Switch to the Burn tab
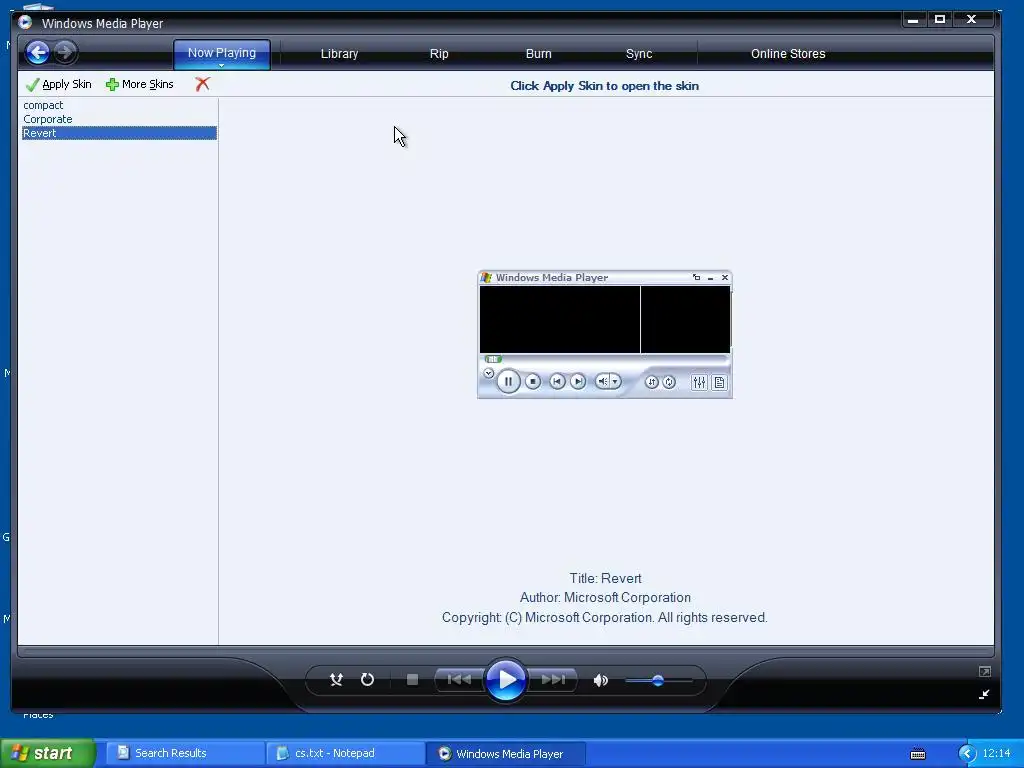1024x768 pixels. (538, 54)
